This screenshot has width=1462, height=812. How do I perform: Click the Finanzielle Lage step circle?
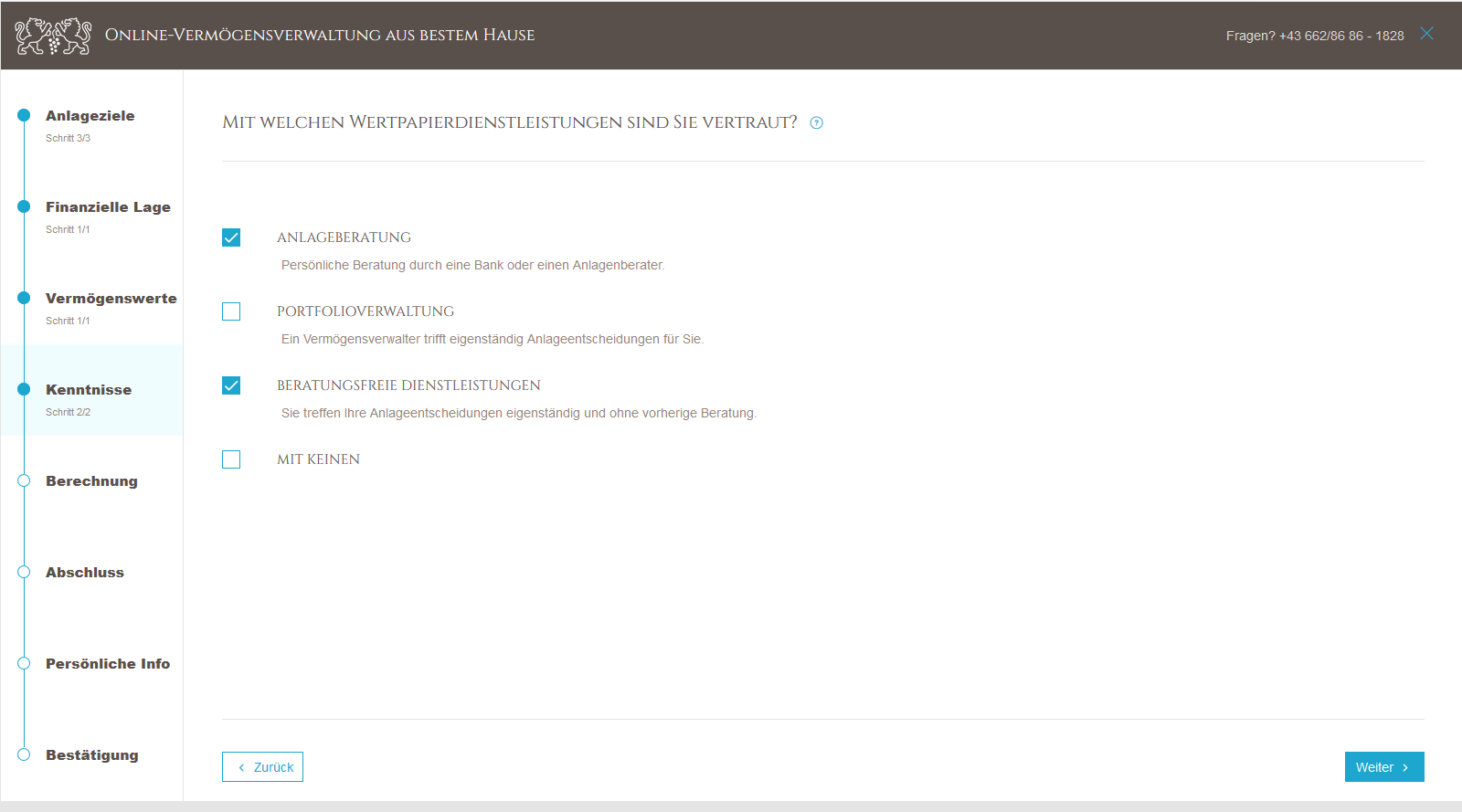coord(24,206)
